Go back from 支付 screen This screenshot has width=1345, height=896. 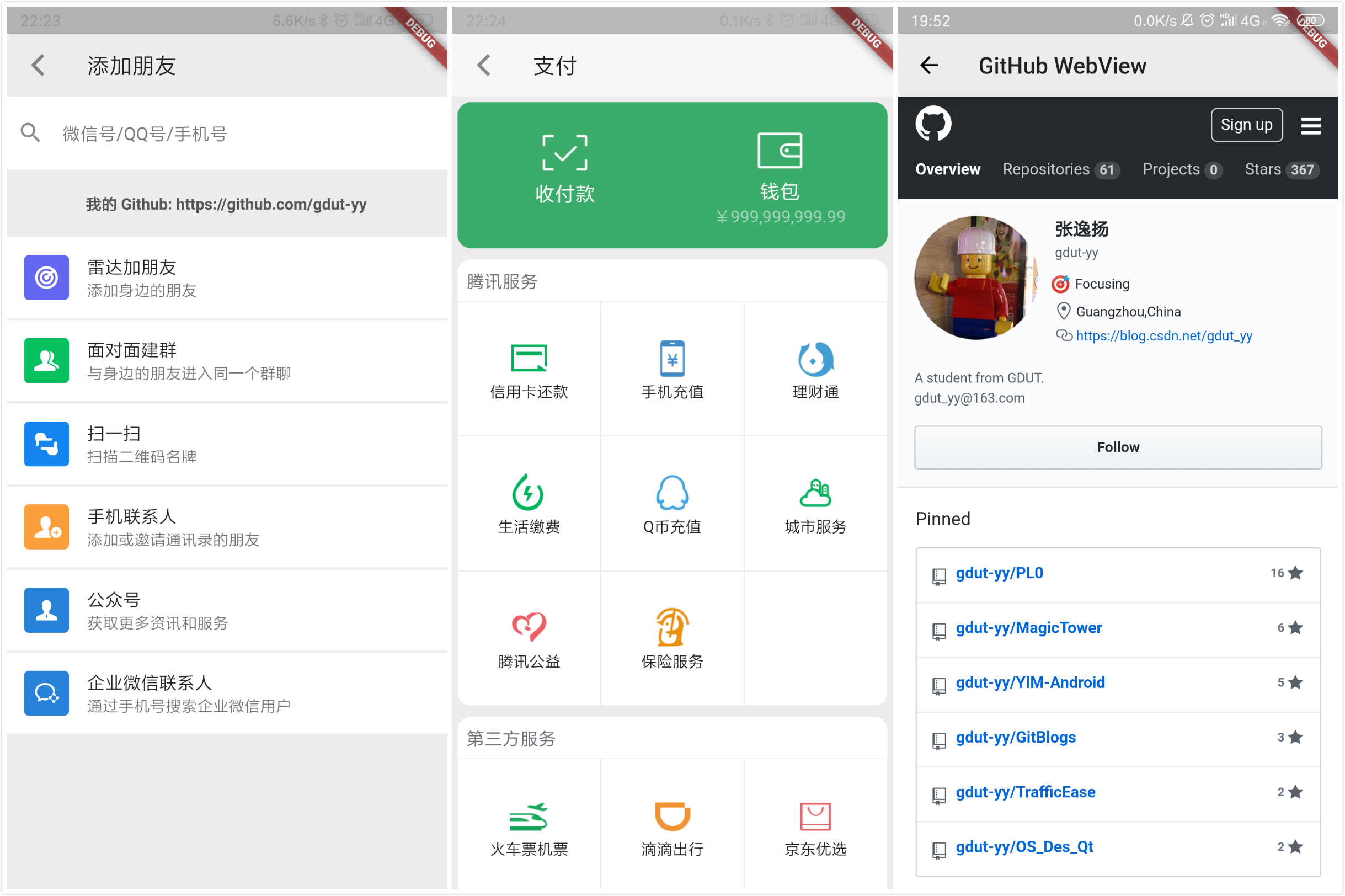tap(483, 66)
